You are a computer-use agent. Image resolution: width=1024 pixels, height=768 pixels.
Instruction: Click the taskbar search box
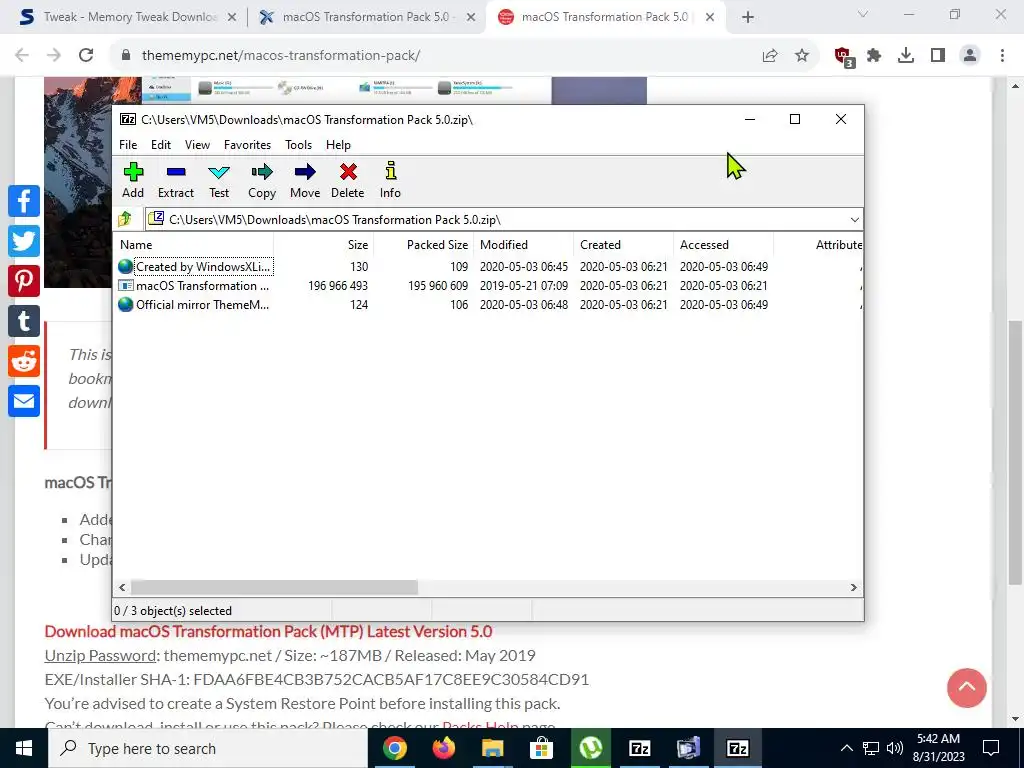(x=208, y=748)
